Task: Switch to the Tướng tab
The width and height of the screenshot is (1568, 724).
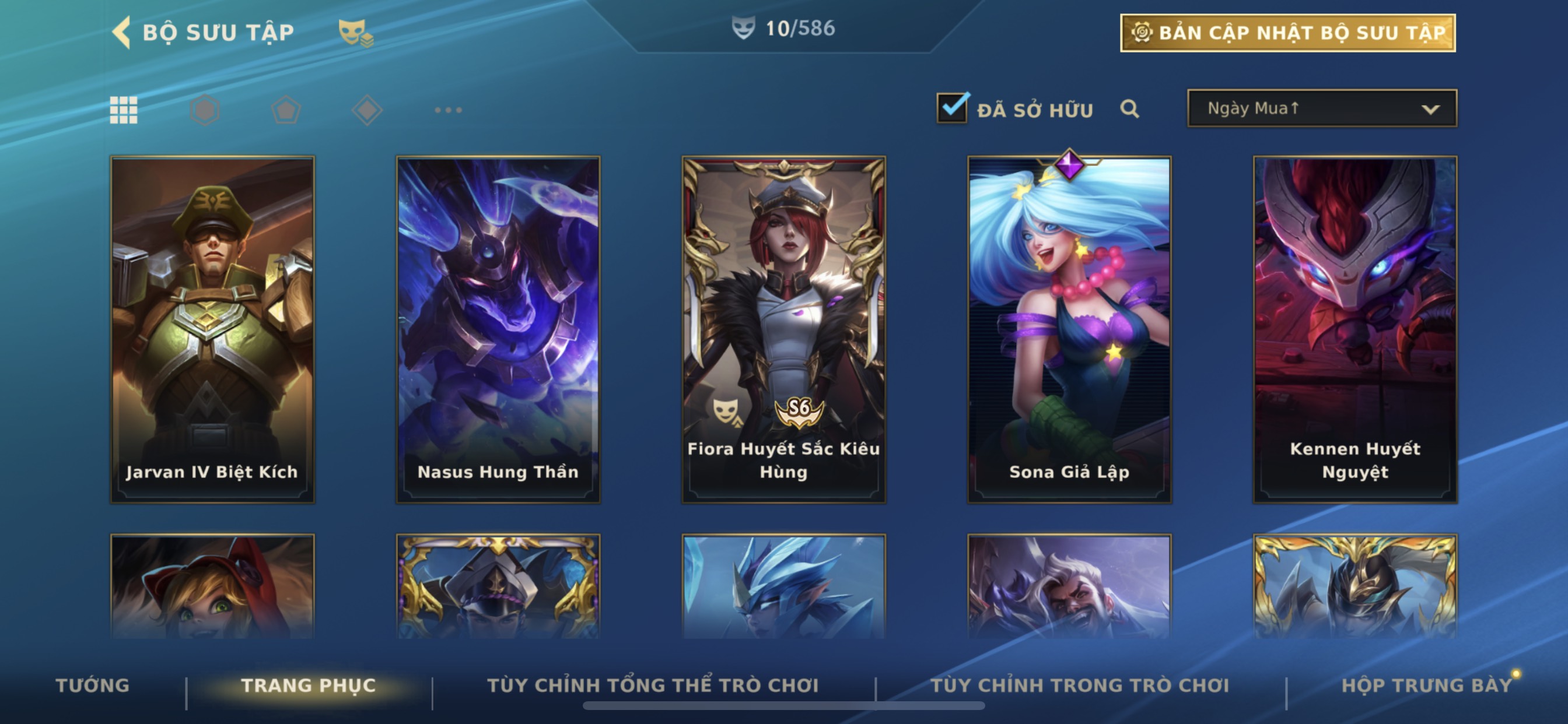Action: pos(93,685)
